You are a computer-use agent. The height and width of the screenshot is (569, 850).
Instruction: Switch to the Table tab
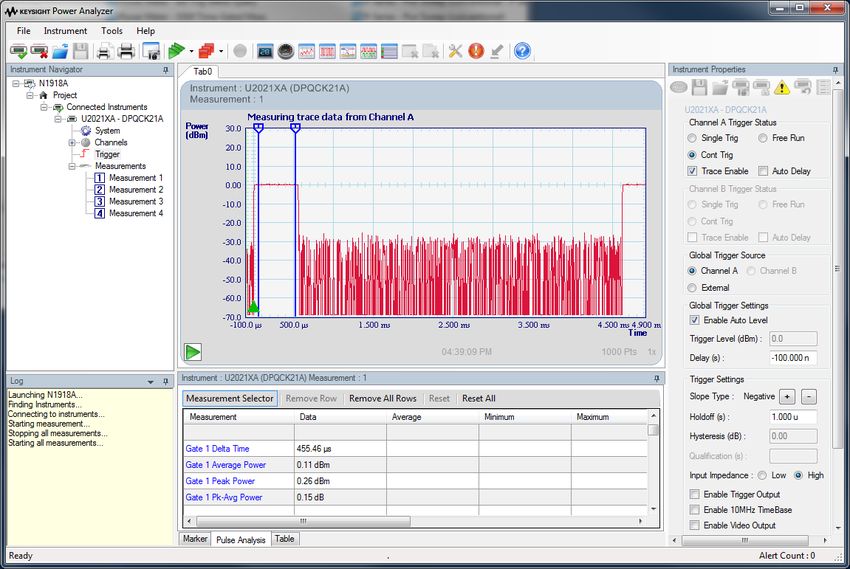(285, 539)
